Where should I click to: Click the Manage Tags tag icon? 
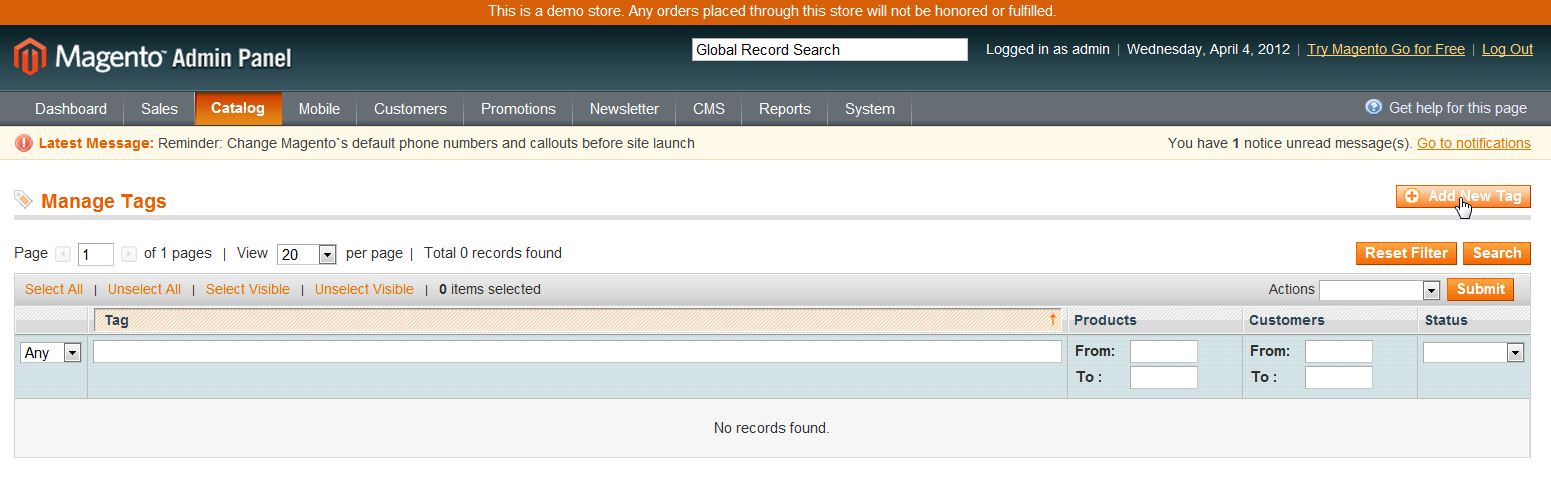23,200
